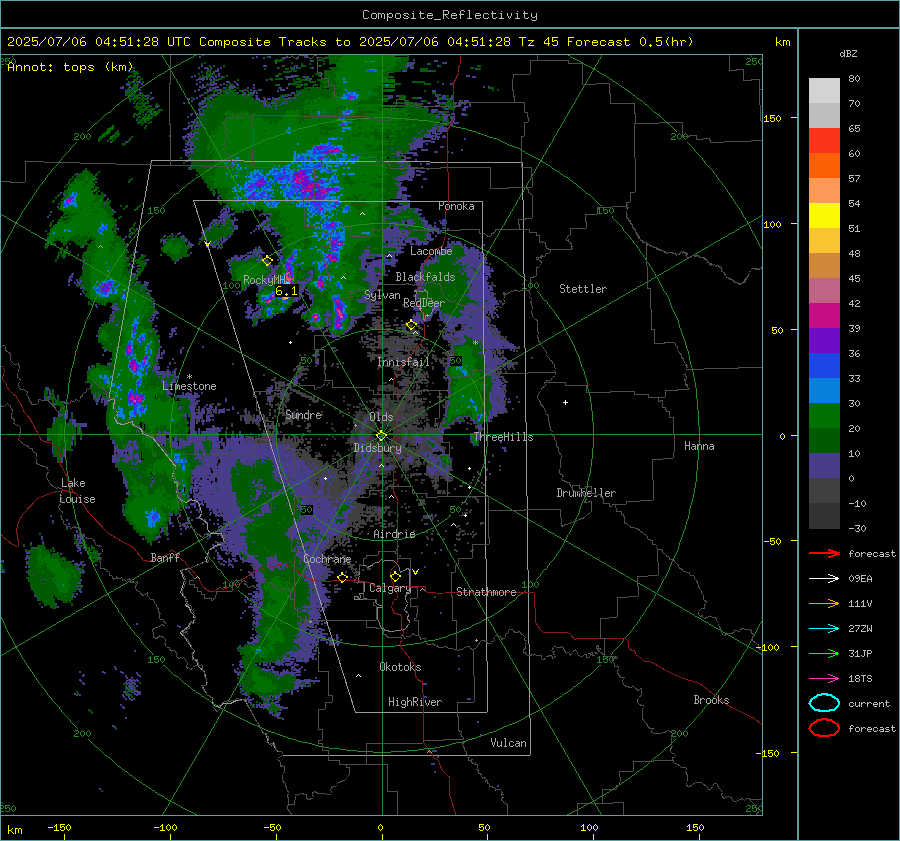This screenshot has width=900, height=841.
Task: Click the cyan 'current' ellipse legend symbol
Action: (x=824, y=703)
